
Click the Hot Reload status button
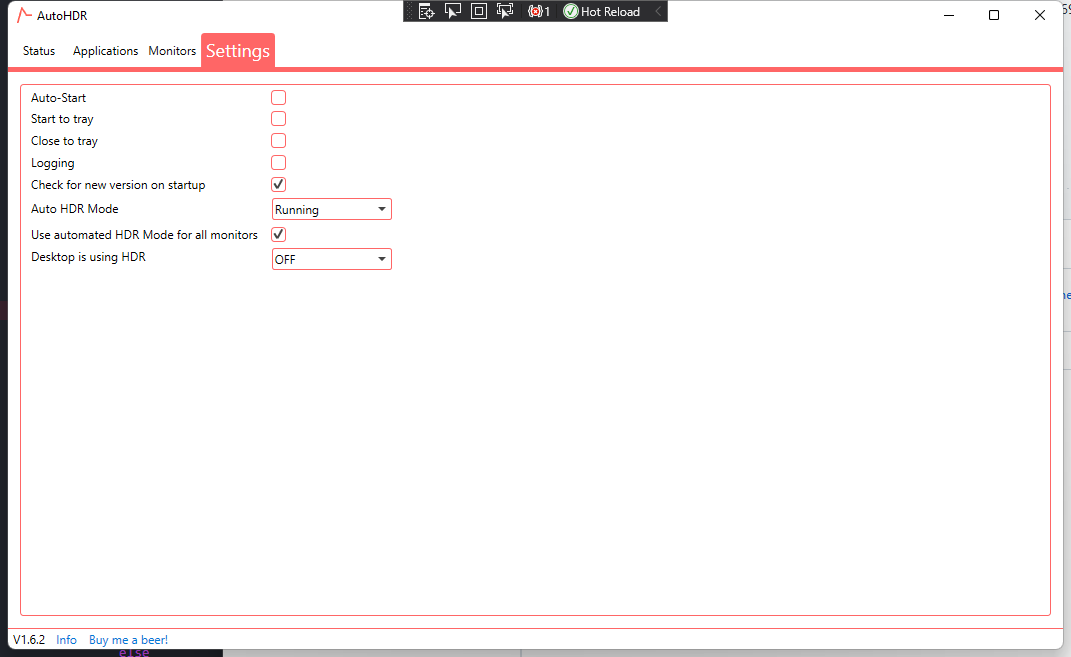[x=602, y=11]
